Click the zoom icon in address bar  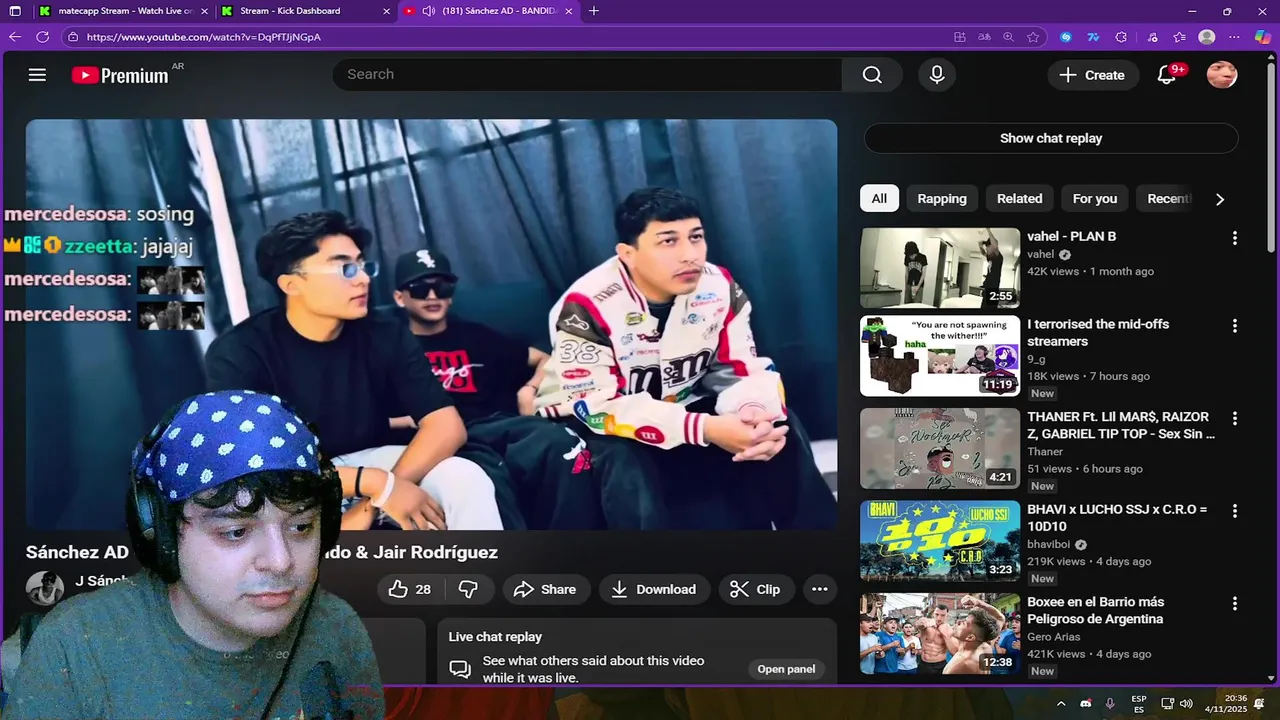(x=1008, y=37)
